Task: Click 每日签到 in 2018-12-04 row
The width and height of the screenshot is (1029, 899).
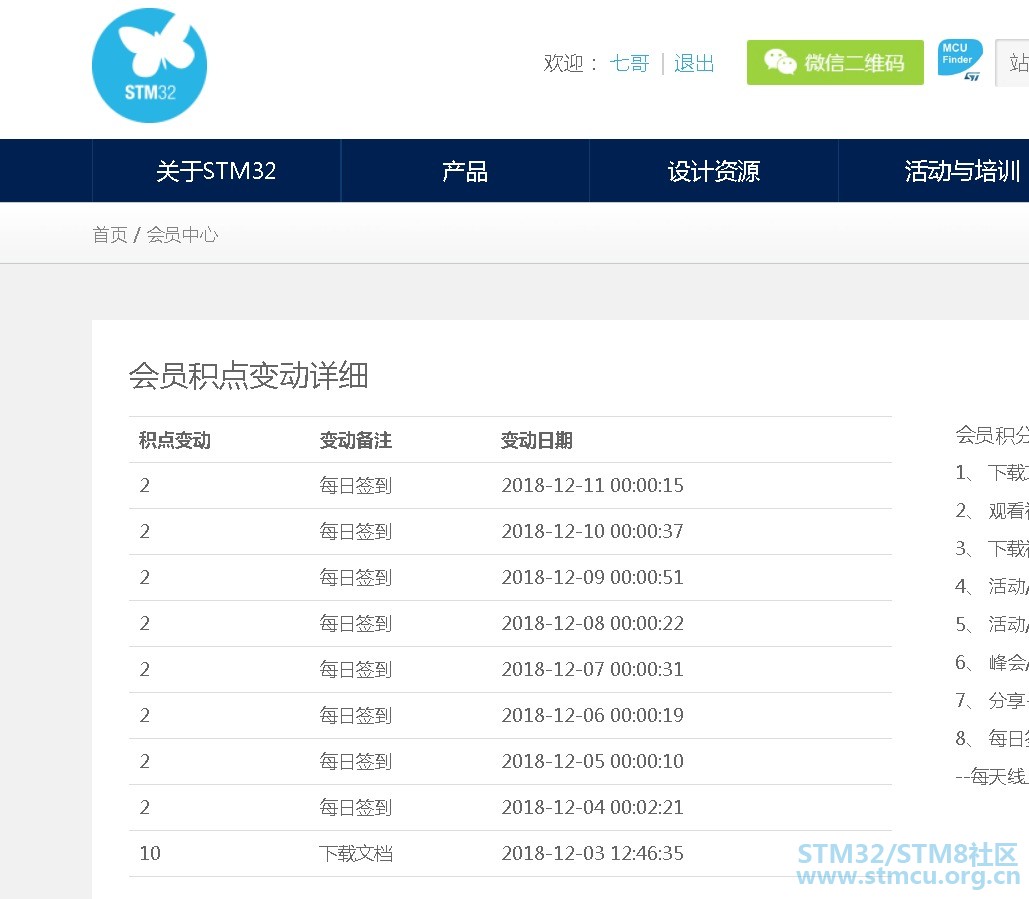Action: [x=356, y=807]
